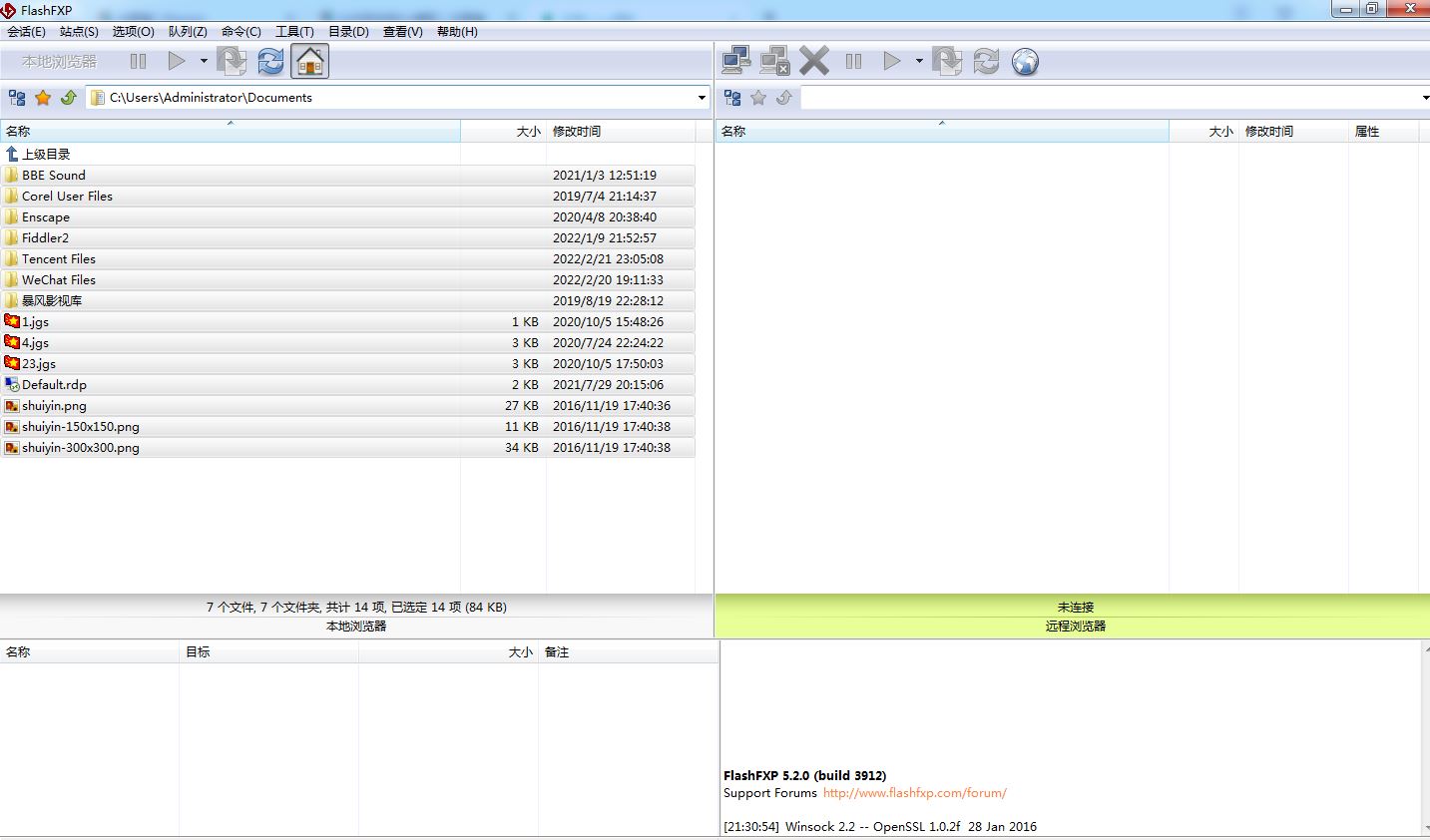
Task: Select the 1.jgs file
Action: 347,322
